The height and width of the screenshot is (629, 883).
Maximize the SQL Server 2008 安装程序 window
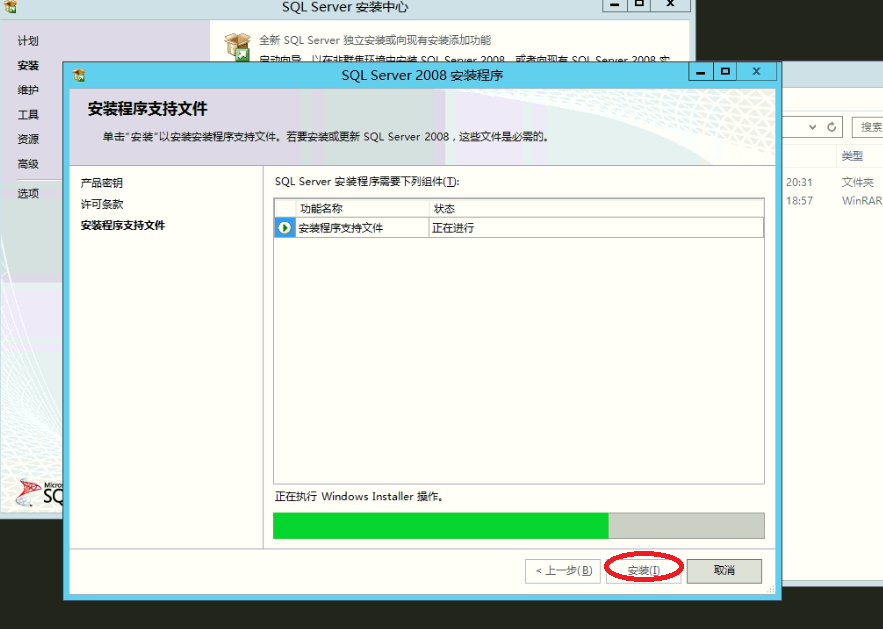coord(725,72)
